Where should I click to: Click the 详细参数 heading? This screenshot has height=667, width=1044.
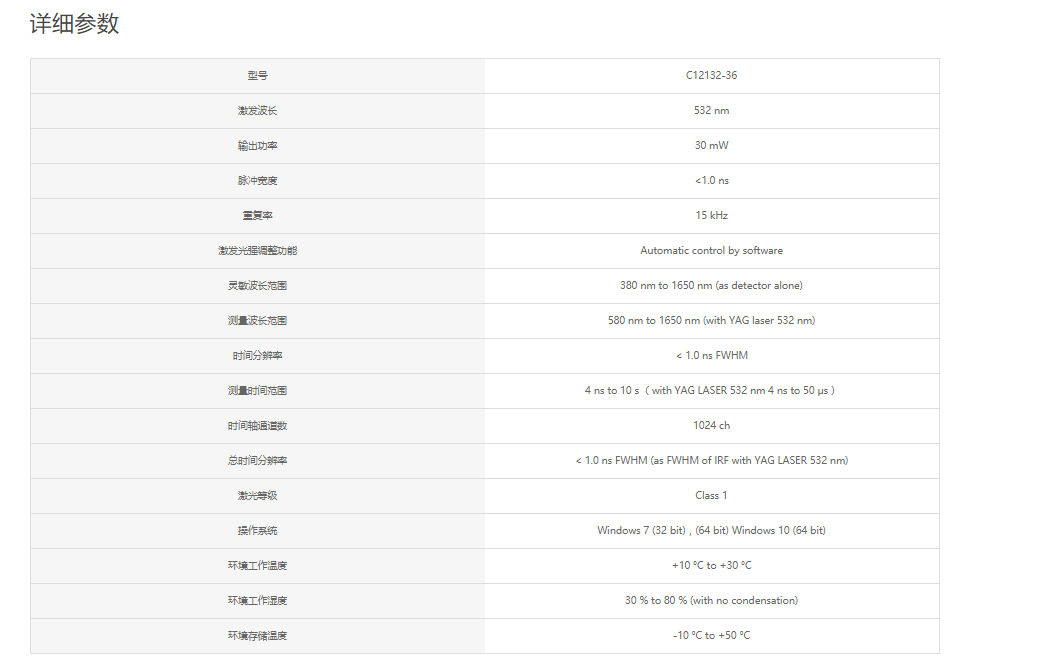[75, 24]
